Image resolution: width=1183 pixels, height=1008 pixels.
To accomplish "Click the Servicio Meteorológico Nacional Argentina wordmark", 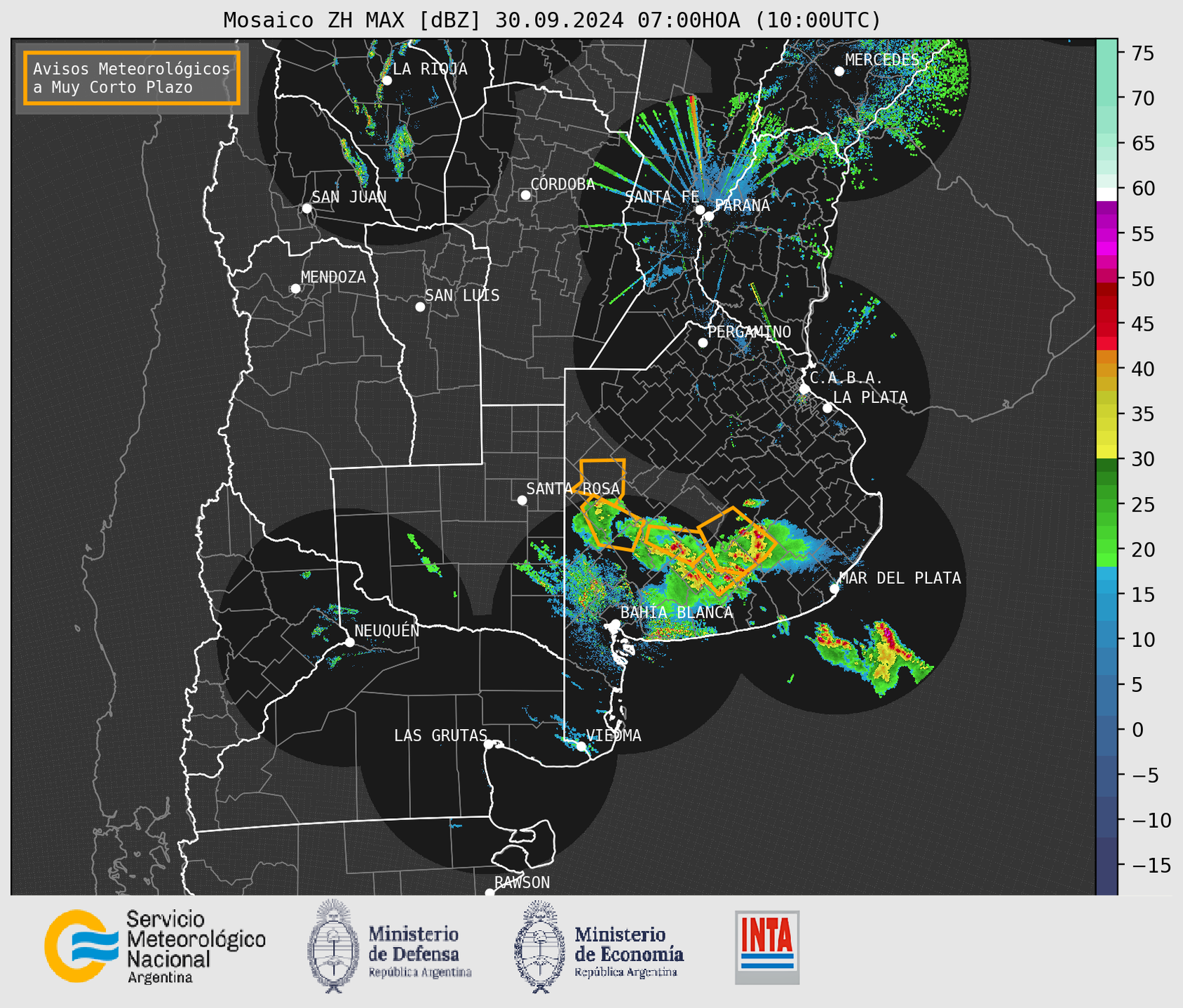I will click(196, 947).
